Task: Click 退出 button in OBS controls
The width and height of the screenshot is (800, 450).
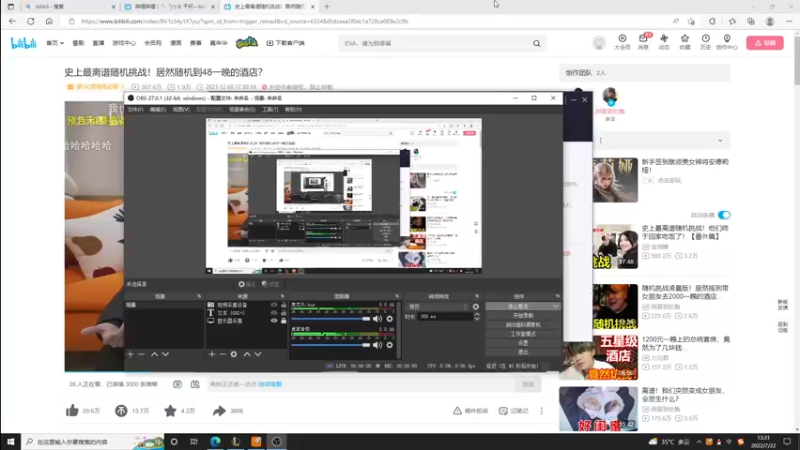Action: [522, 352]
